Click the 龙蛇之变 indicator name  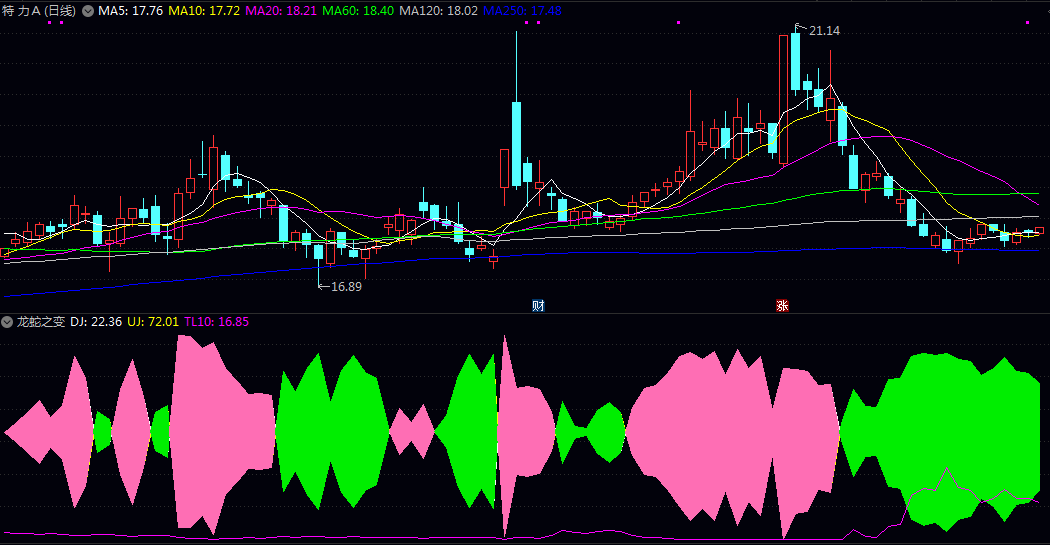point(41,322)
